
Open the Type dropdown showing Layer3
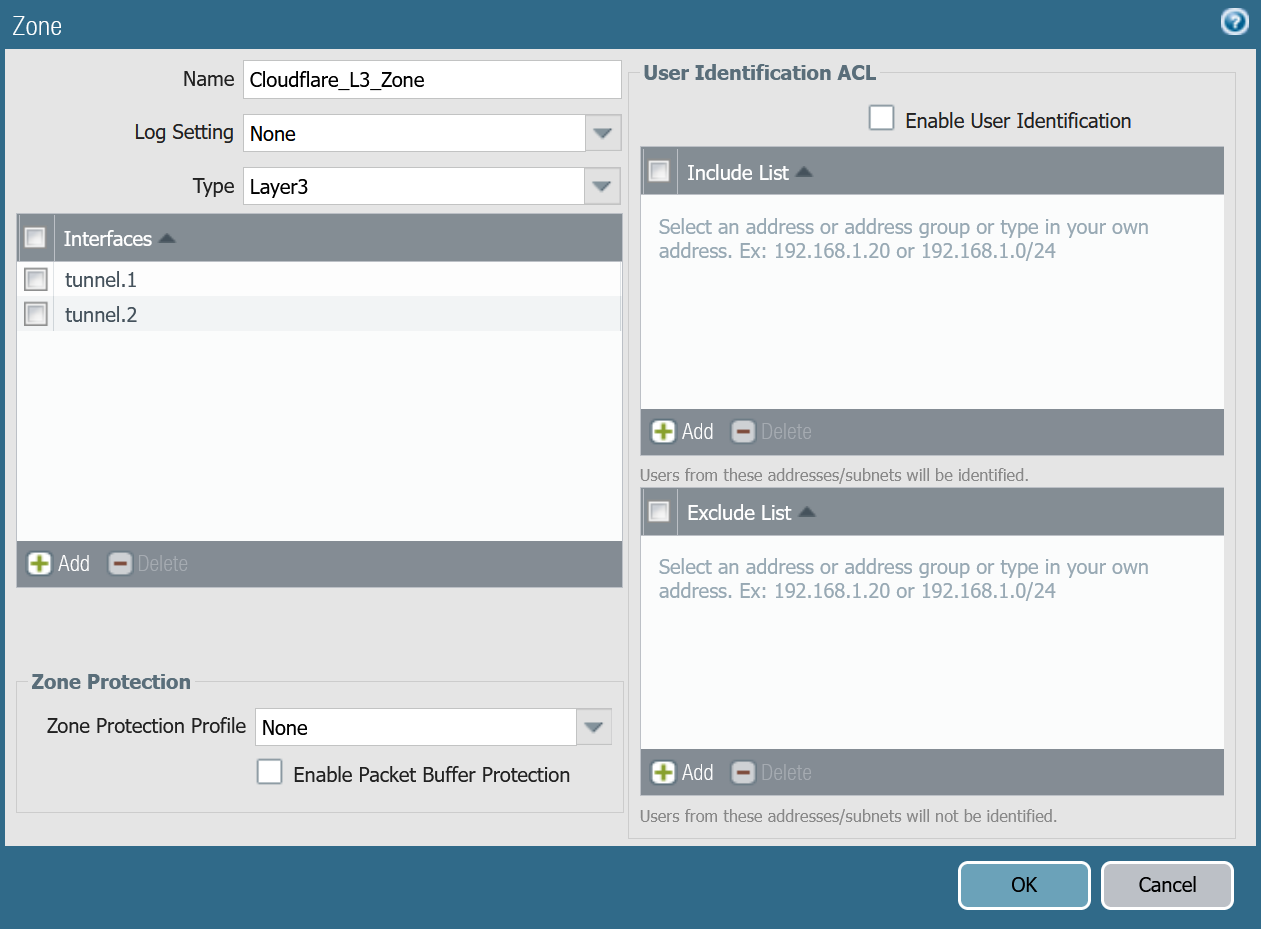point(603,186)
